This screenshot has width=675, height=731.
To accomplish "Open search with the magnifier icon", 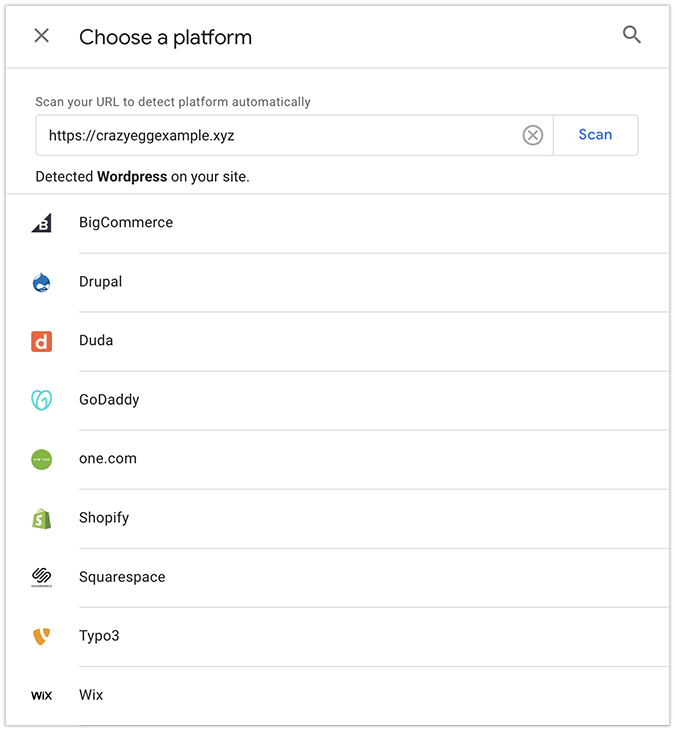I will point(632,34).
